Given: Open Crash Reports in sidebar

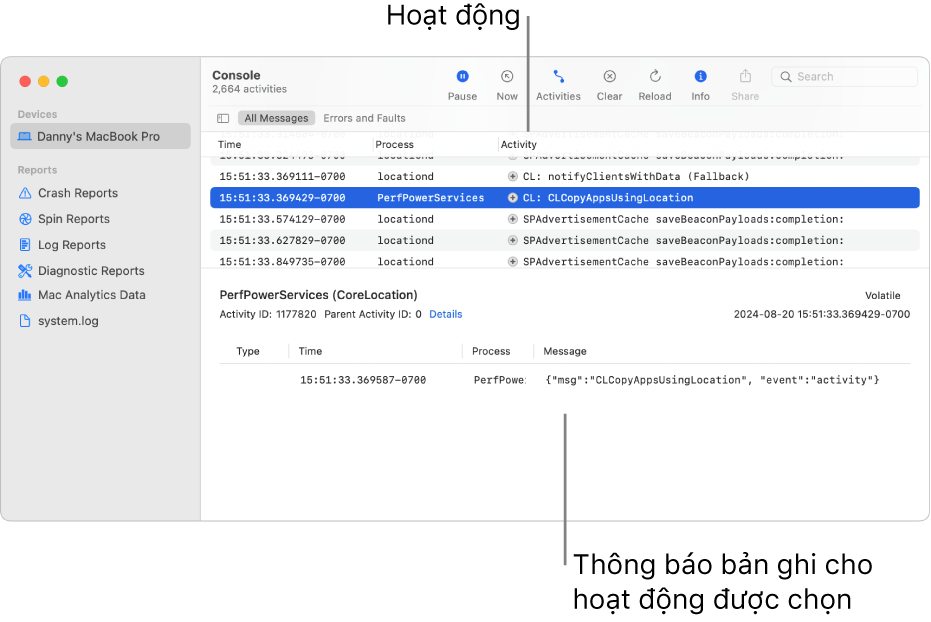Looking at the screenshot, I should 77,193.
